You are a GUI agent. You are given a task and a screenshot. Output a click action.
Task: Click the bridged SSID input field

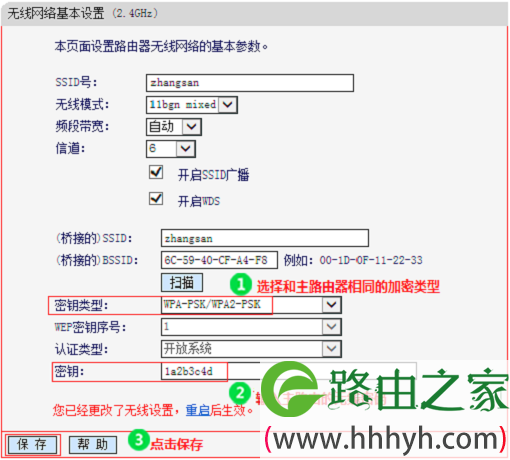[265, 238]
